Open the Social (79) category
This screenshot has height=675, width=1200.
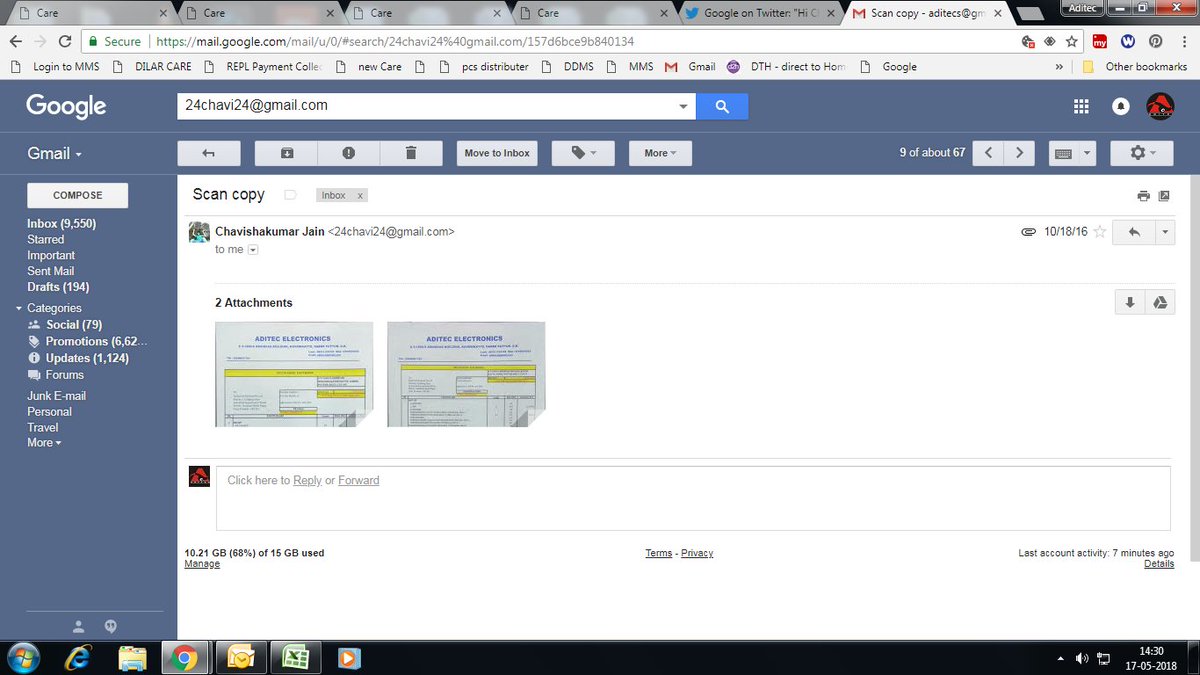coord(74,325)
